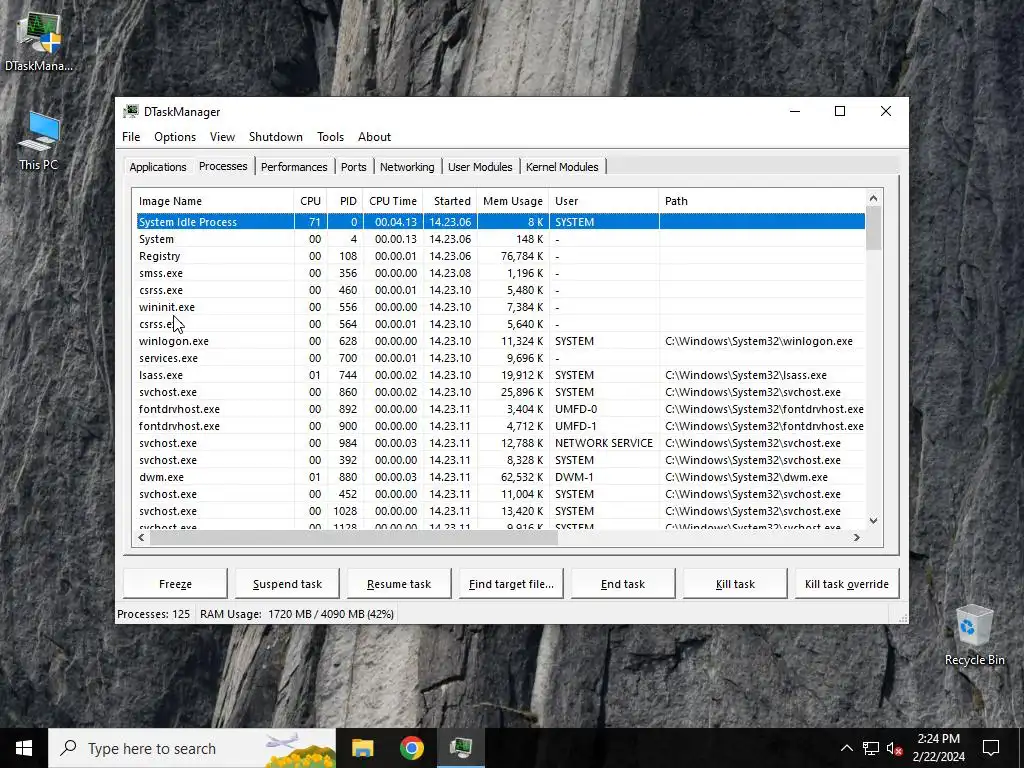Sort by the Path column header
Viewport: 1024px width, 768px height.
(x=761, y=201)
